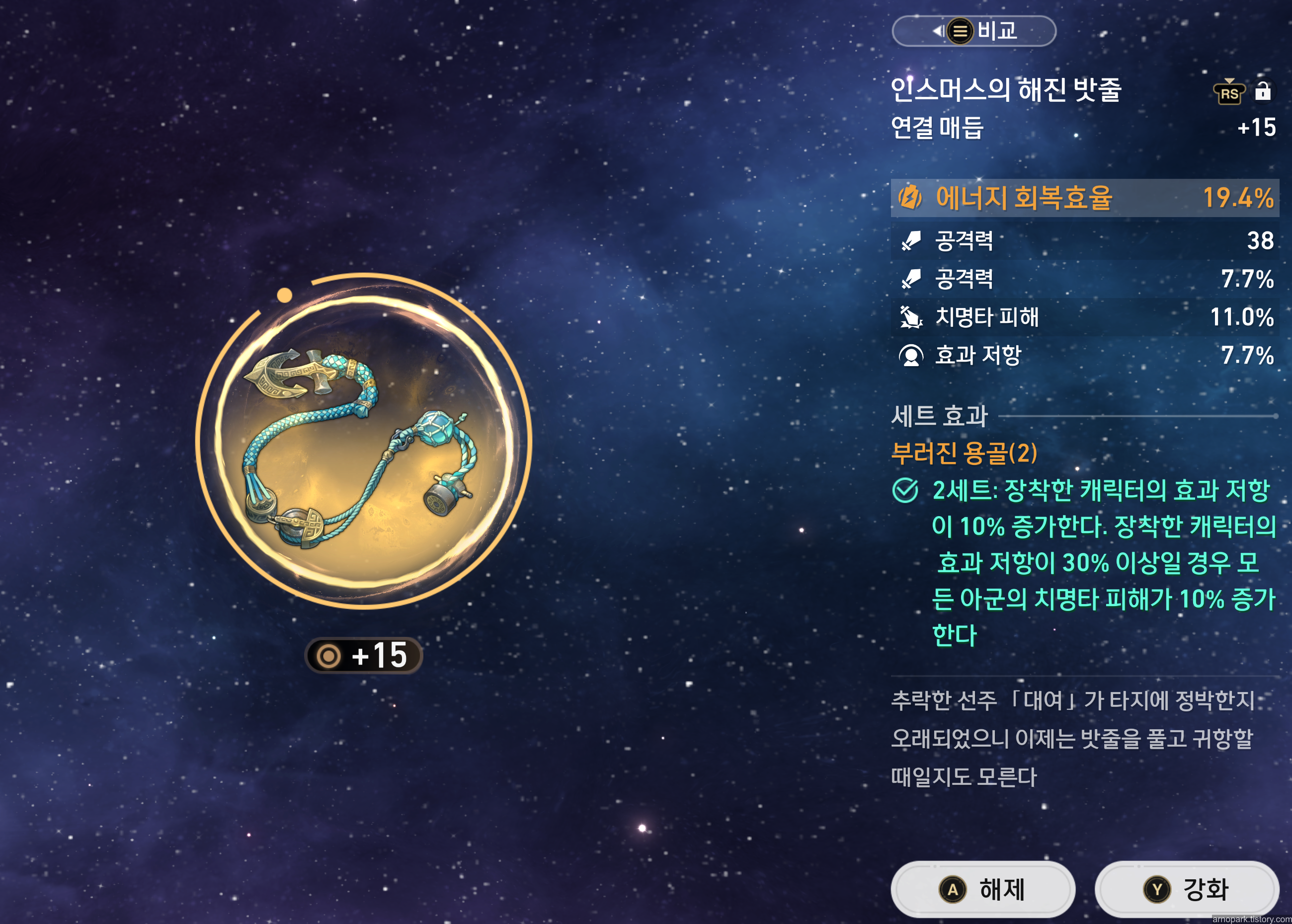
Task: Click the sword icon next to 공격력 38
Action: click(x=911, y=240)
